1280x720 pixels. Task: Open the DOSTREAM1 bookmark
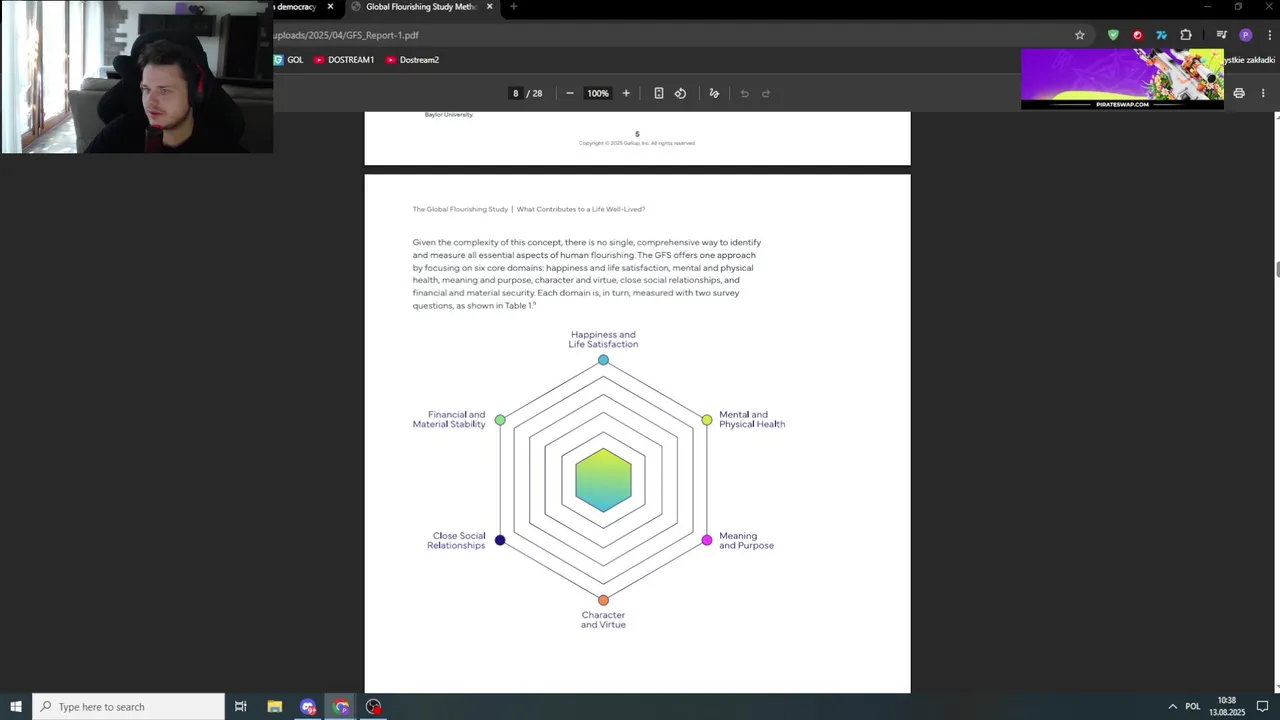344,60
